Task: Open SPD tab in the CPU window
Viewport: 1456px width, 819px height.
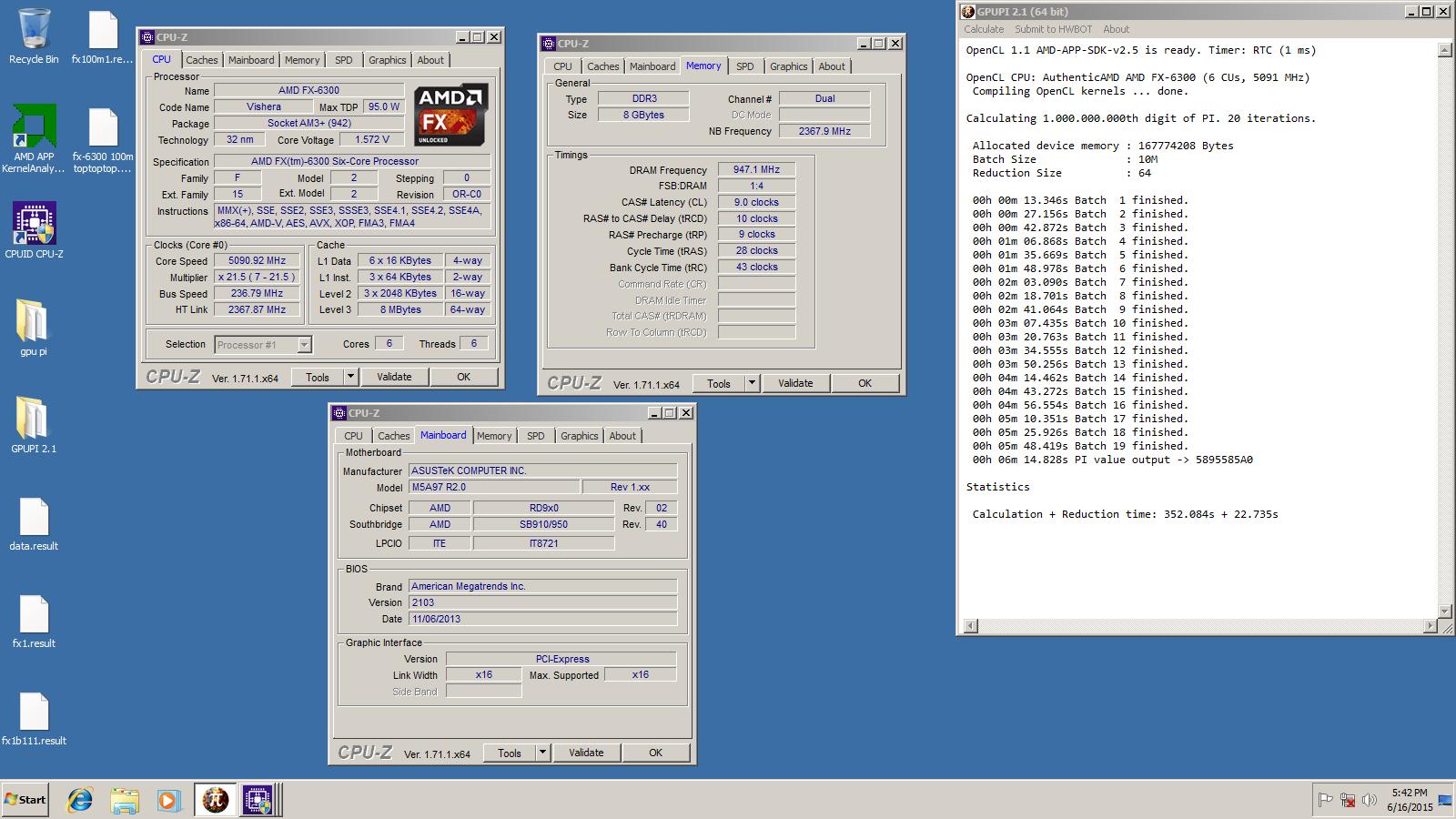Action: (343, 60)
